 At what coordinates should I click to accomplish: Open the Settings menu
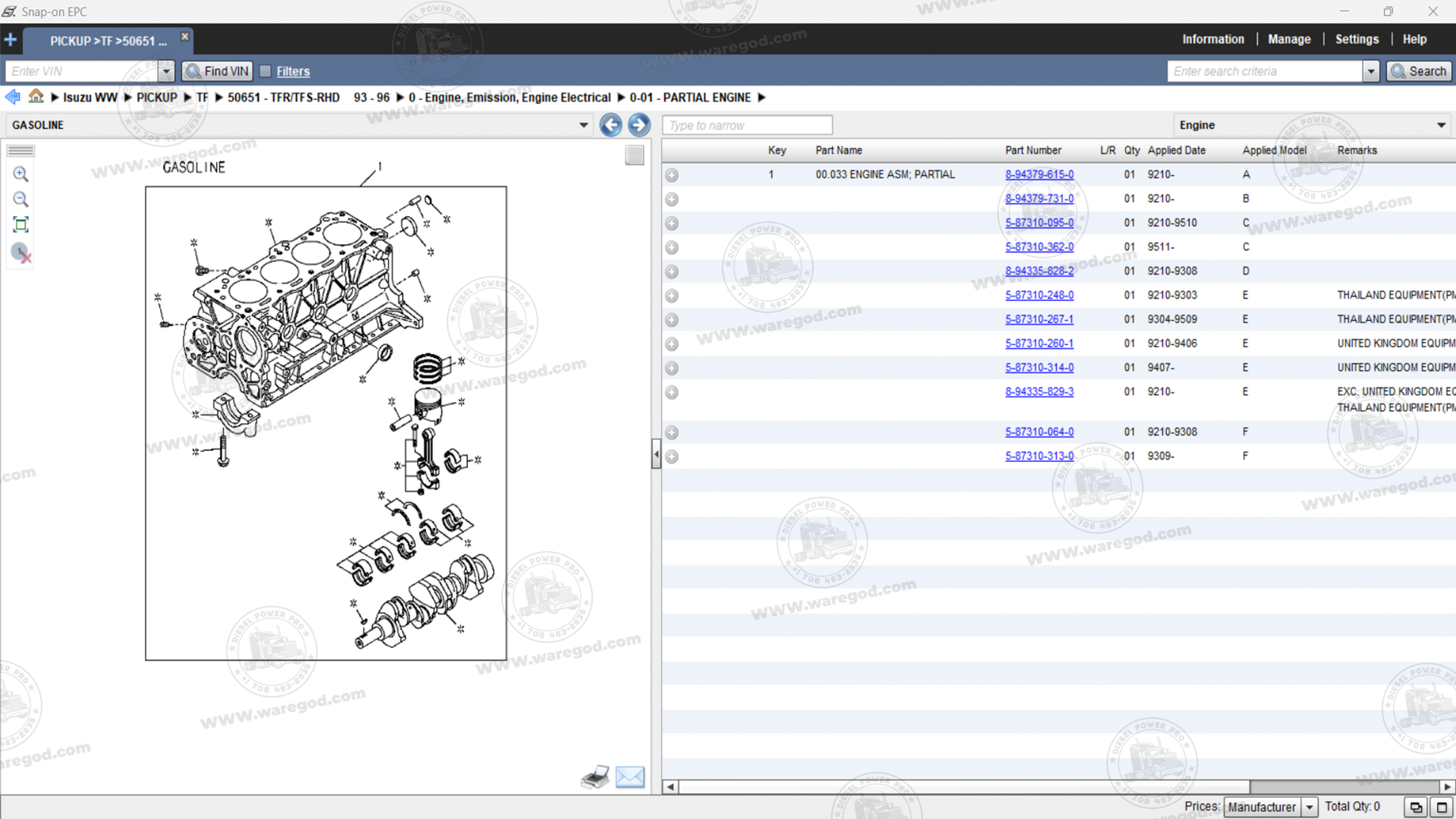(1357, 39)
